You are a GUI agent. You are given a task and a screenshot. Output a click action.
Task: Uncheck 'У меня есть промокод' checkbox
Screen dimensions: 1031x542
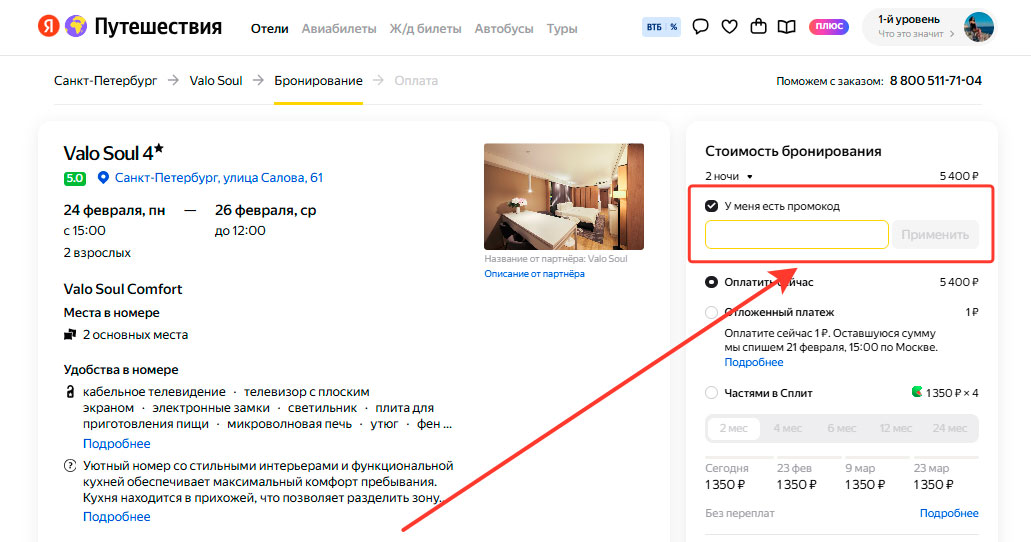click(711, 206)
